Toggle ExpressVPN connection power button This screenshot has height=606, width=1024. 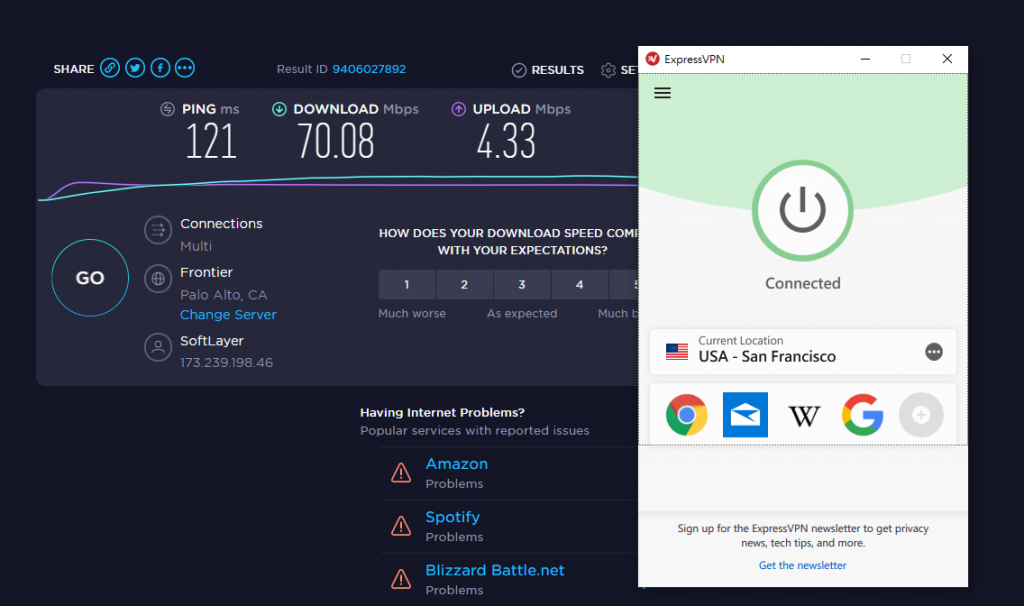tap(803, 211)
